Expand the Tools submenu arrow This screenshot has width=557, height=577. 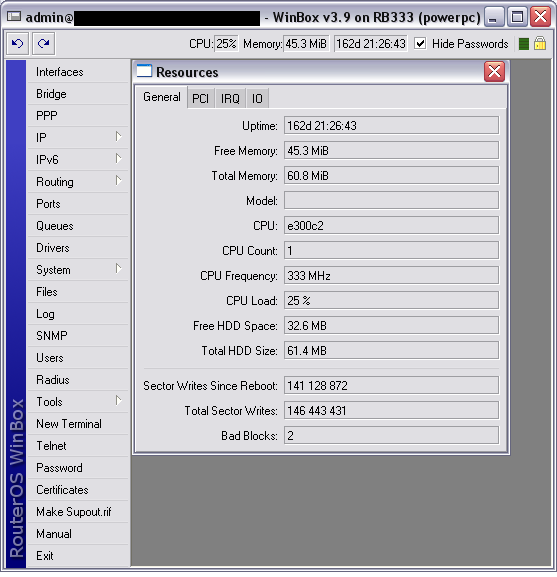click(x=118, y=400)
